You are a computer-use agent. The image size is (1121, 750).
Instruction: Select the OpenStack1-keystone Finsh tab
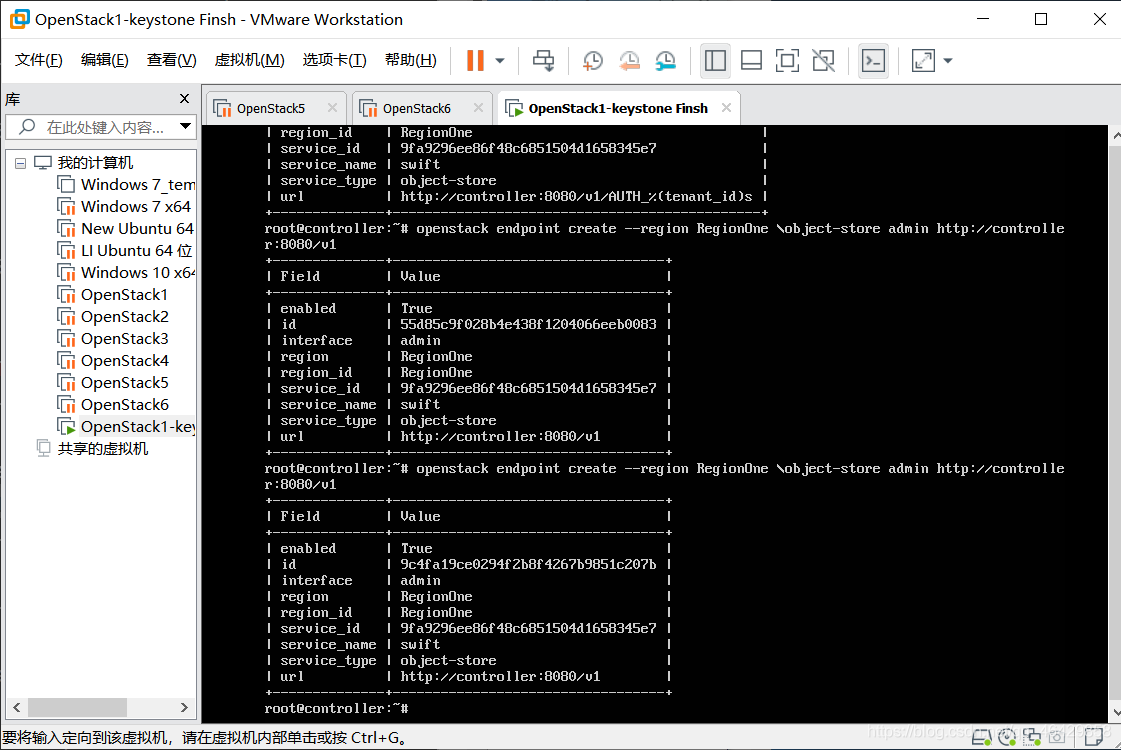[x=618, y=109]
